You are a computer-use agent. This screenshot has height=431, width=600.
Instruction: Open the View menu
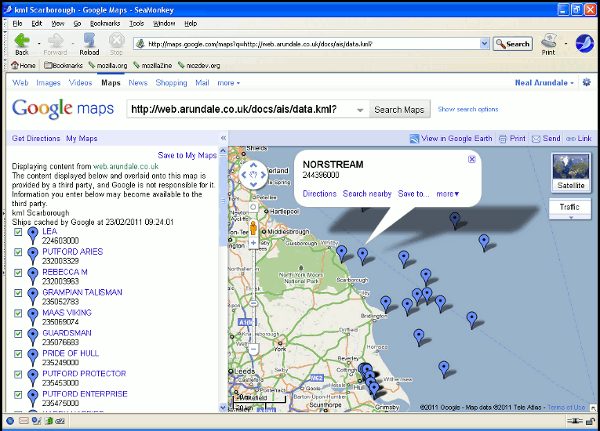58,23
